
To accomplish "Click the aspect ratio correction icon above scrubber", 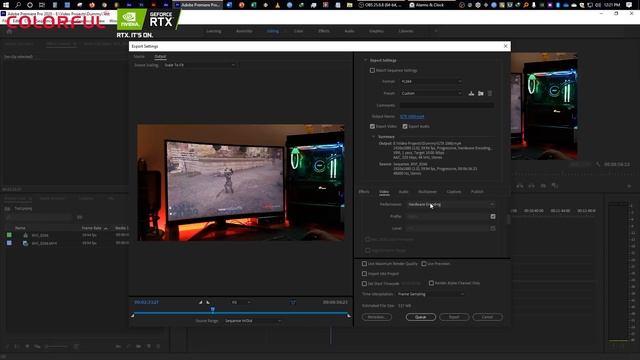I will coord(293,302).
